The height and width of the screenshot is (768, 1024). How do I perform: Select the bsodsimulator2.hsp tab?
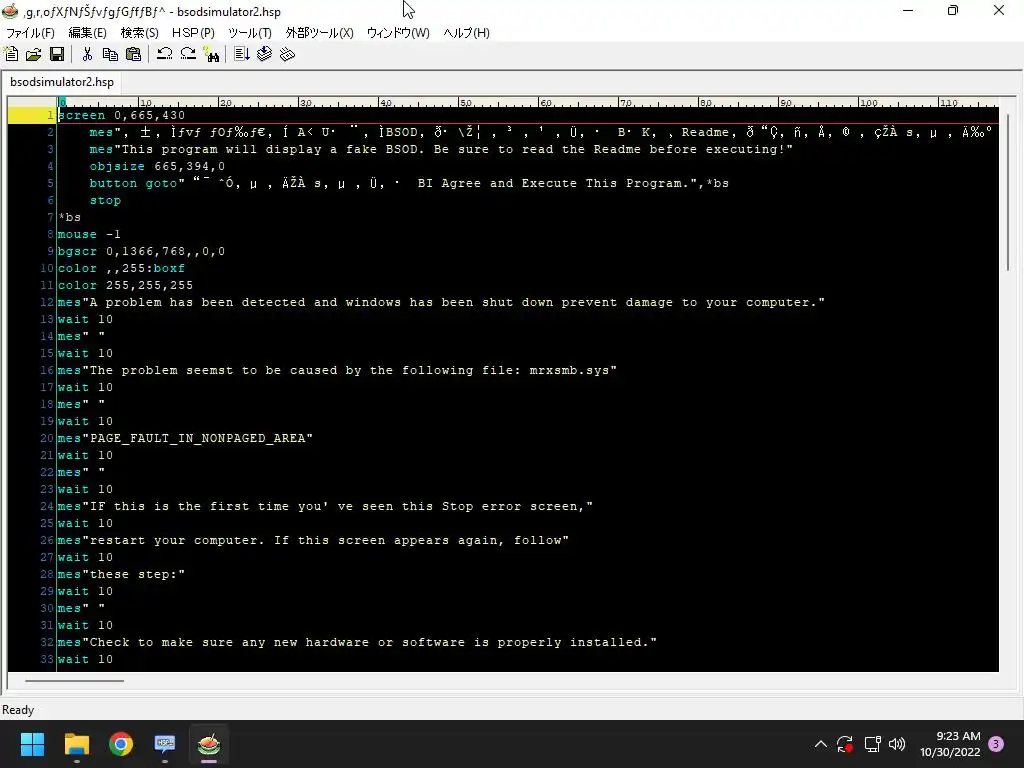tap(62, 82)
